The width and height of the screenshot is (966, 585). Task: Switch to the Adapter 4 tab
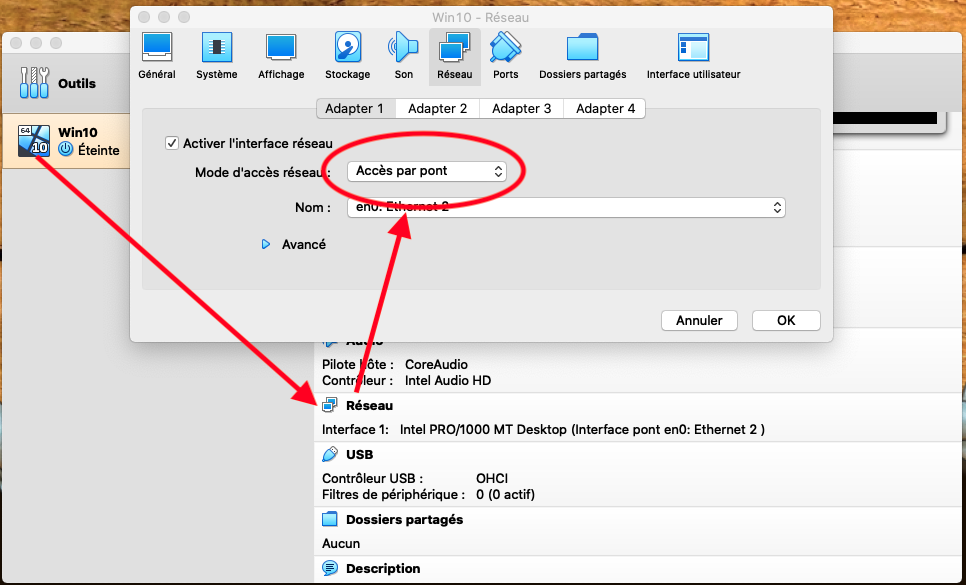tap(605, 108)
